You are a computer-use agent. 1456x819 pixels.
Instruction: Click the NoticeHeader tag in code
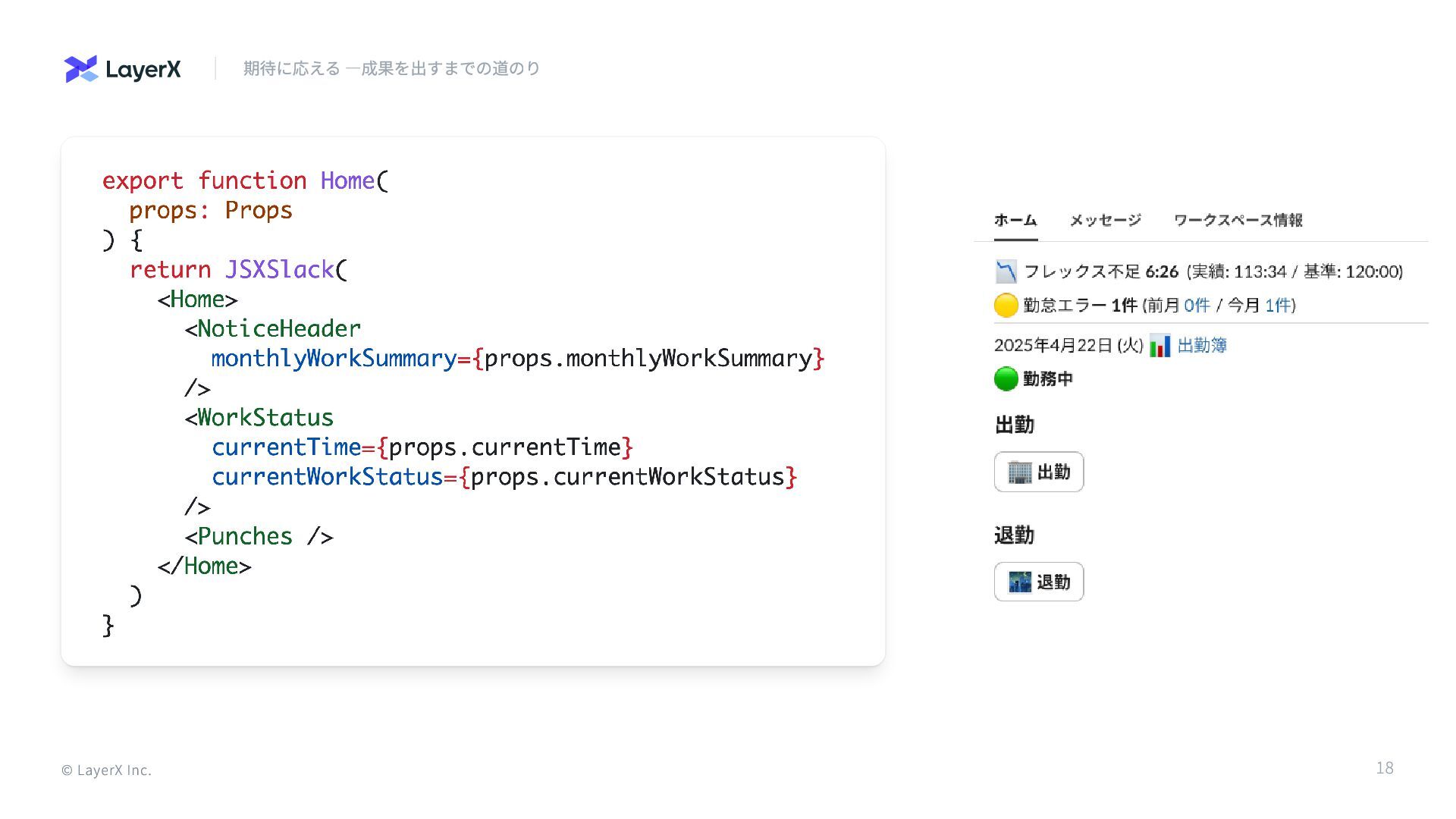coord(278,329)
